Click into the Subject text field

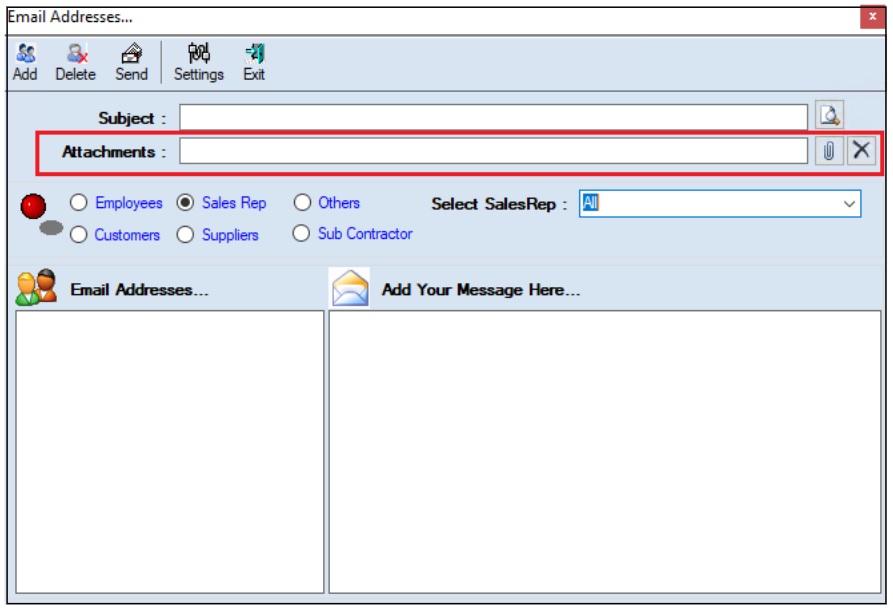click(x=492, y=118)
